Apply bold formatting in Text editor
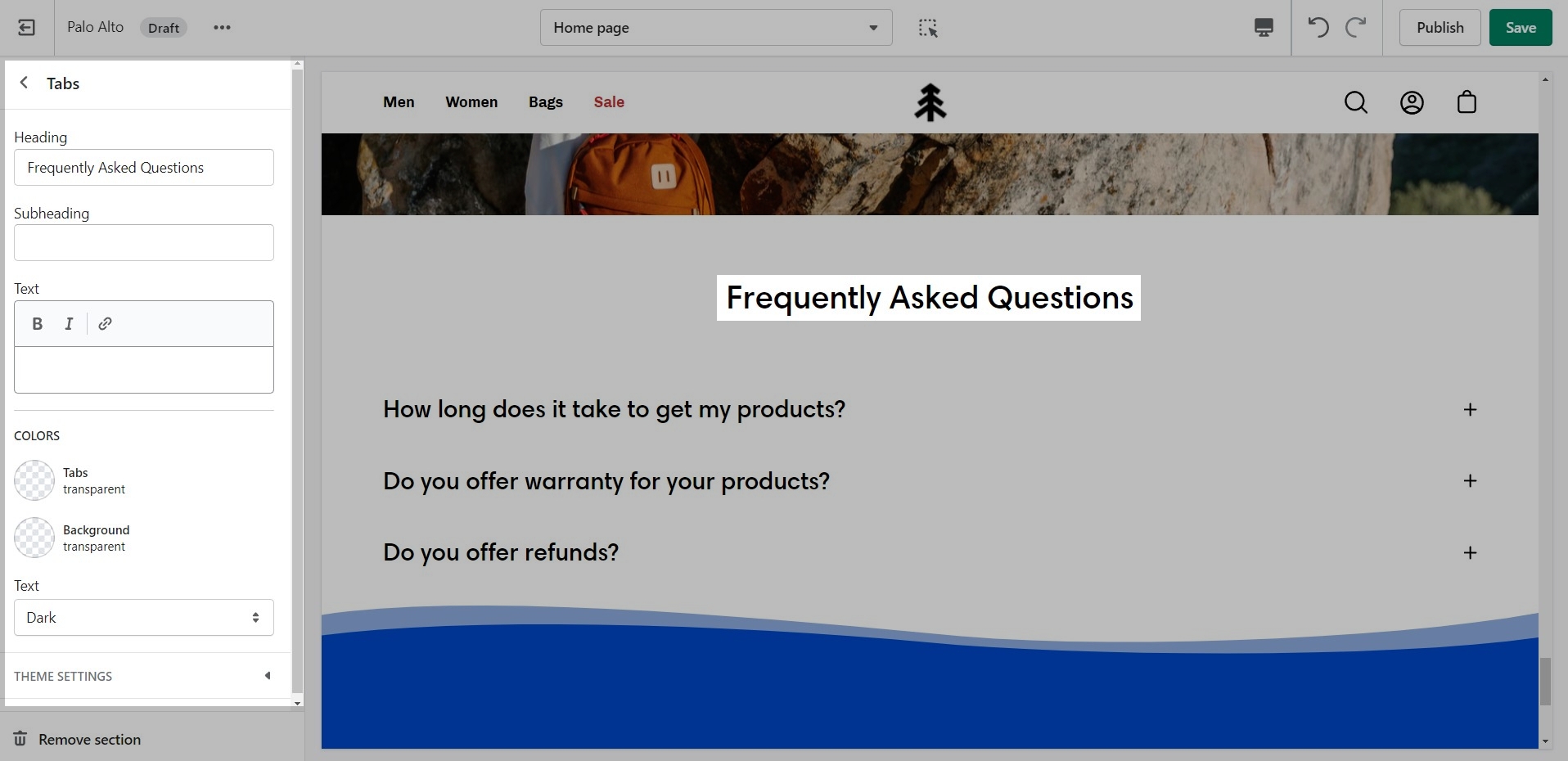Image resolution: width=1568 pixels, height=761 pixels. click(x=37, y=324)
